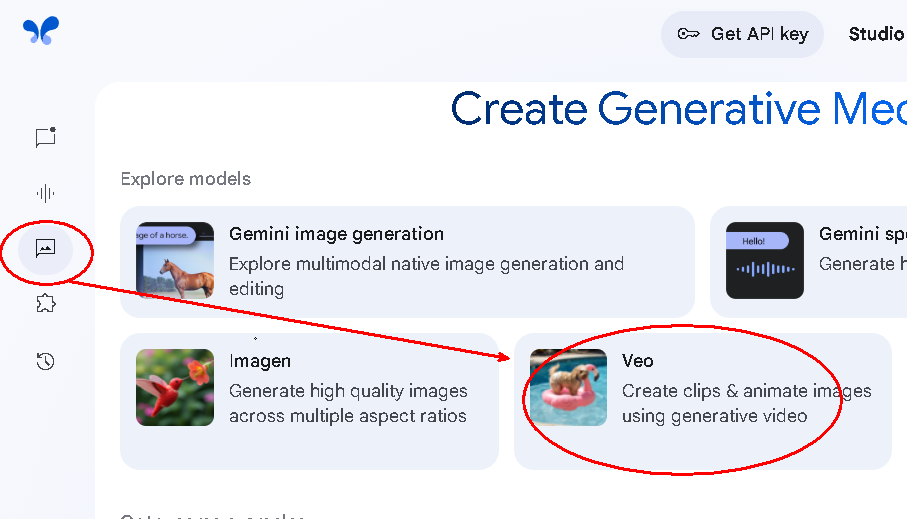907x519 pixels.
Task: Open the Stream audio waveform icon
Action: point(45,193)
